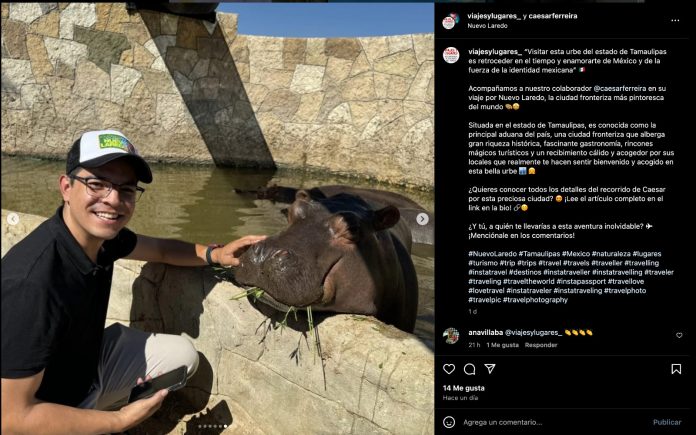The image size is (696, 435).
Task: Click the Publicar button
Action: [666, 422]
